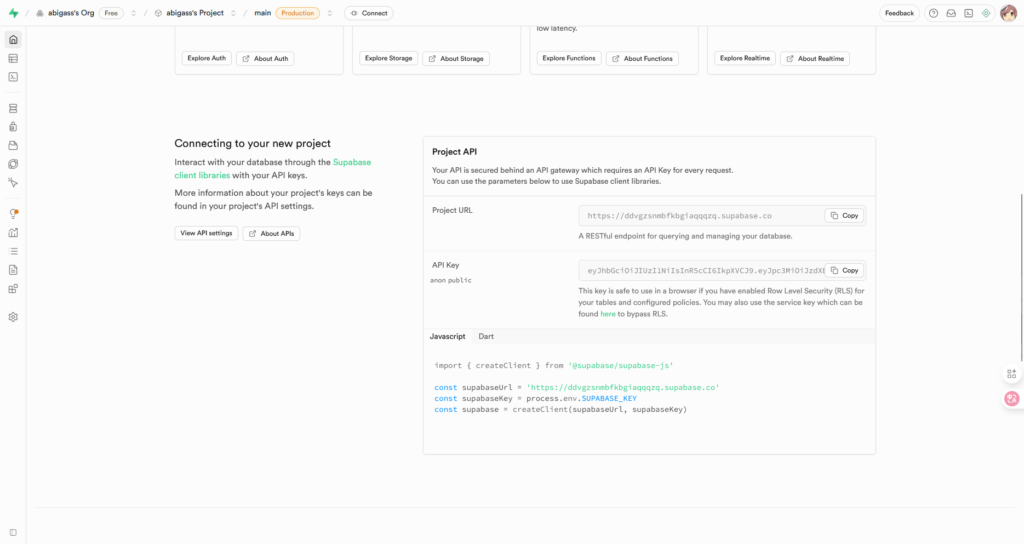This screenshot has width=1024, height=544.
Task: Switch to the Dart code tab
Action: pos(486,336)
